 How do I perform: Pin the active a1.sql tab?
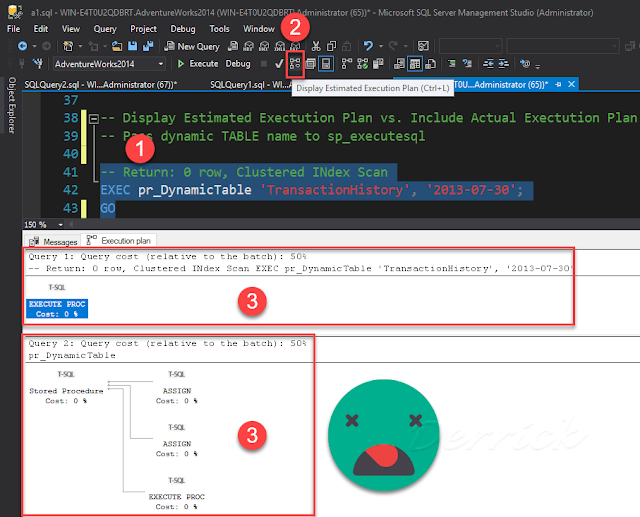click(x=558, y=84)
